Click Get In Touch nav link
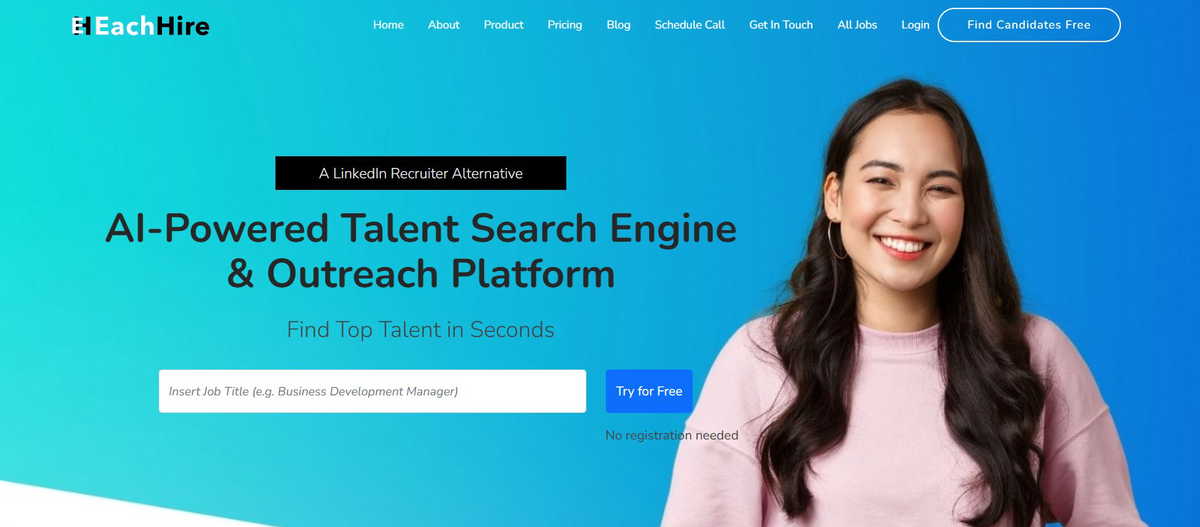Viewport: 1200px width, 527px height. point(781,25)
